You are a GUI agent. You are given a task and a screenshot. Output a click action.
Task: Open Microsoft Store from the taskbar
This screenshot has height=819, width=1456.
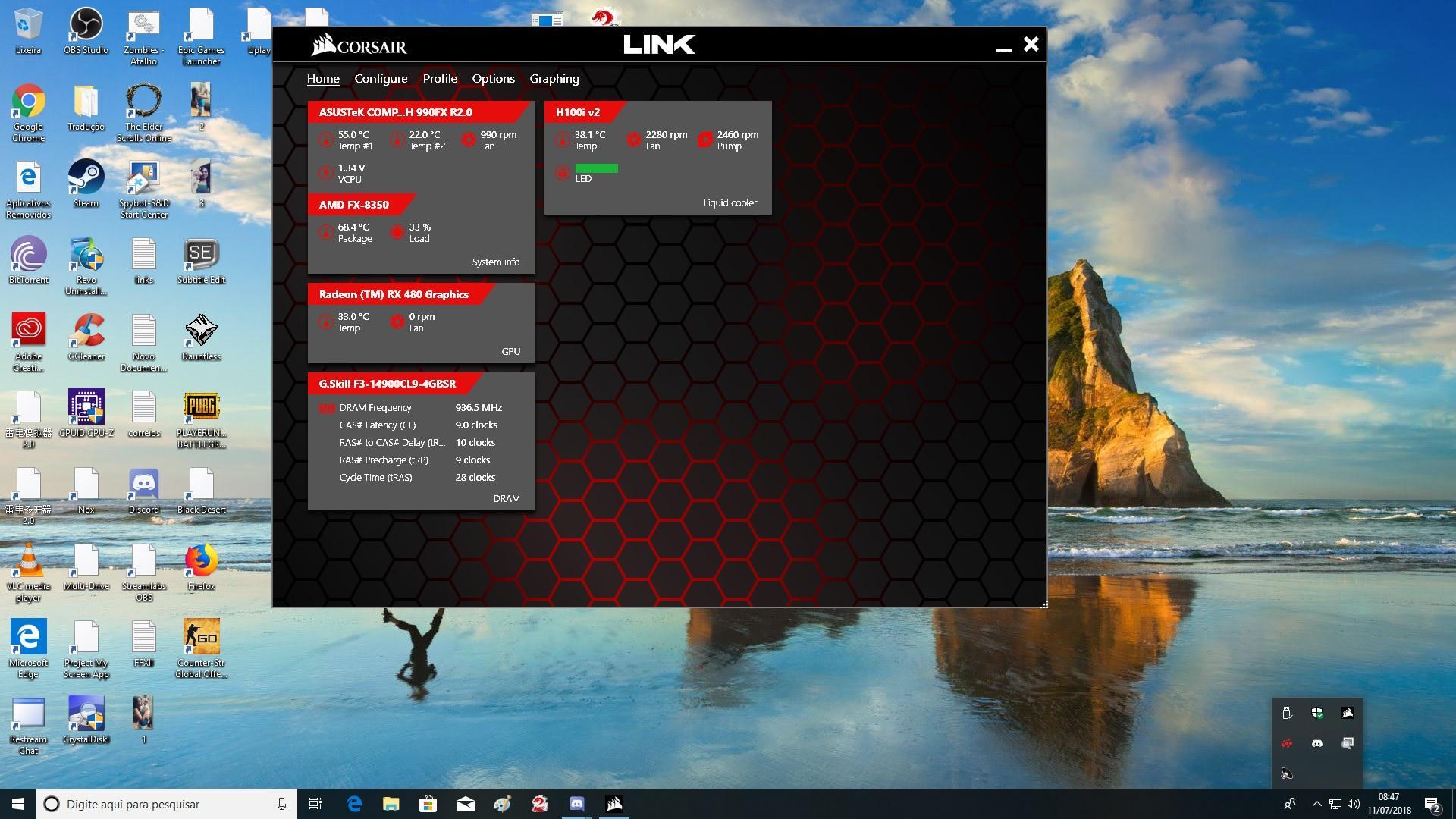pos(428,804)
